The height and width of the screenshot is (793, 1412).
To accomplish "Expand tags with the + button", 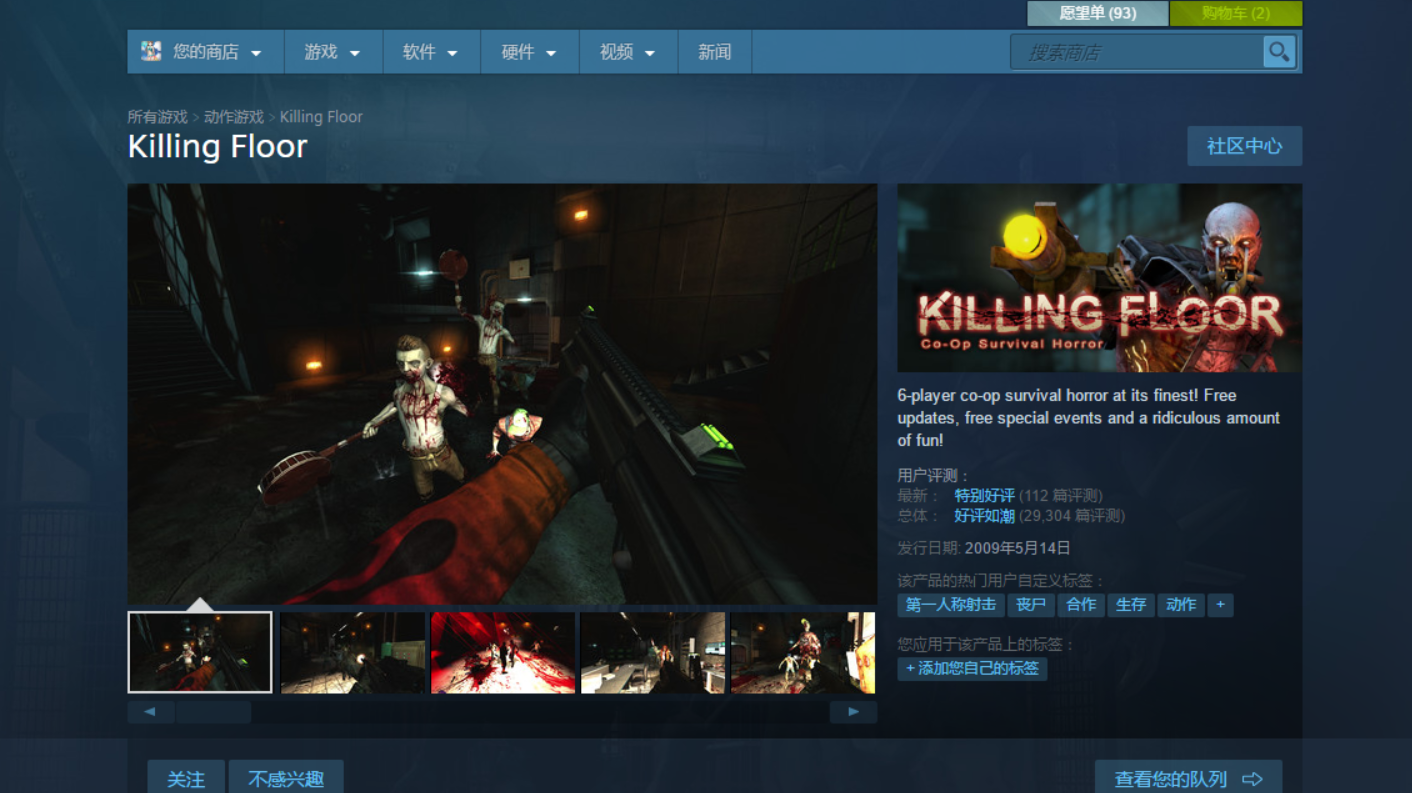I will point(1220,605).
